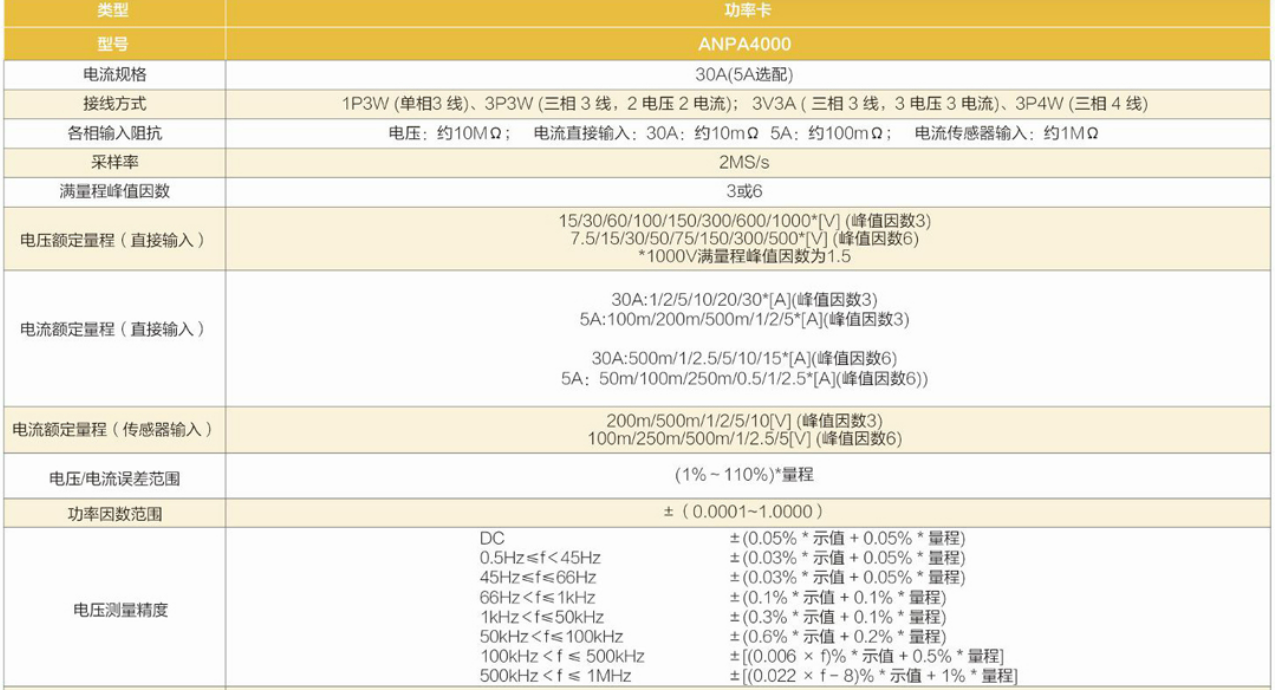Select the 采样率 row label
Screen dimensions: 1275x690
pyautogui.click(x=113, y=162)
